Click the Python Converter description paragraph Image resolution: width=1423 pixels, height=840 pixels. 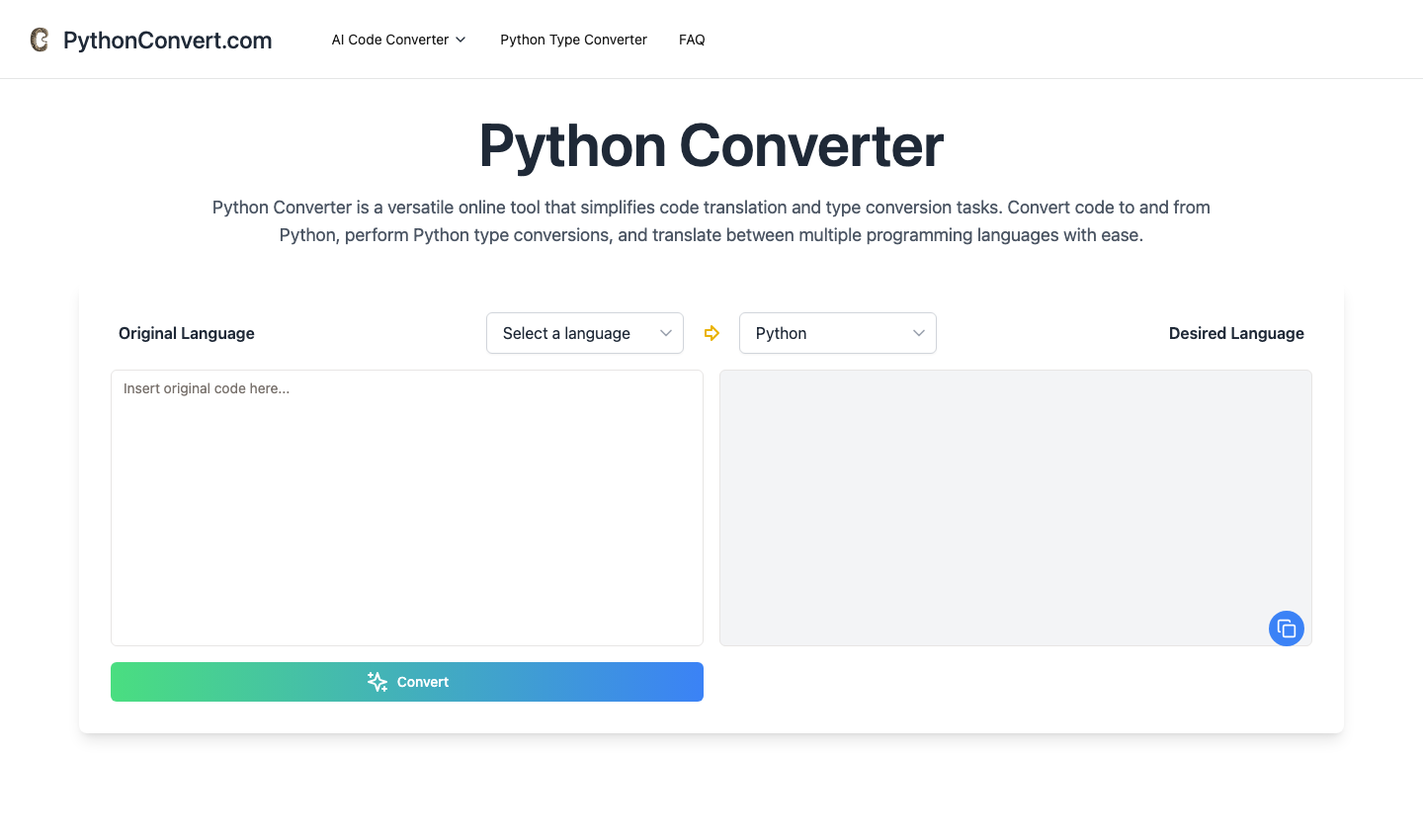point(711,221)
